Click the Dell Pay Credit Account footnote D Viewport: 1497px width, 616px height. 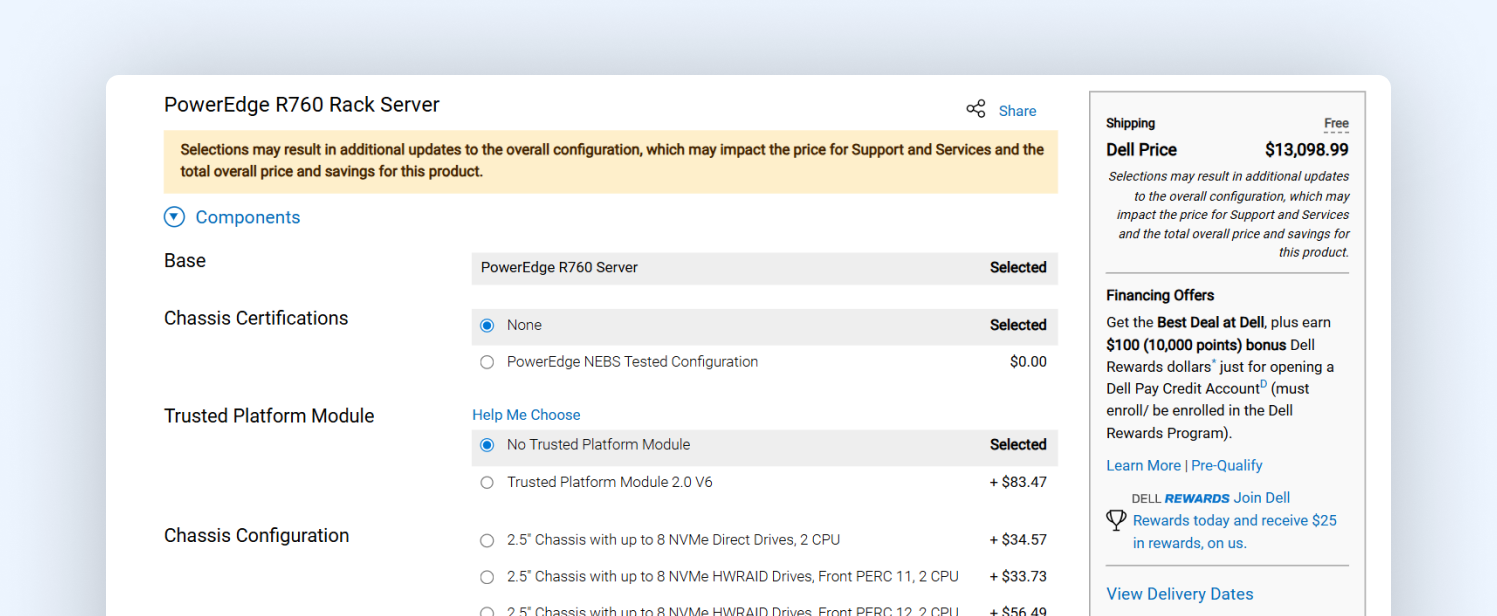(1263, 384)
